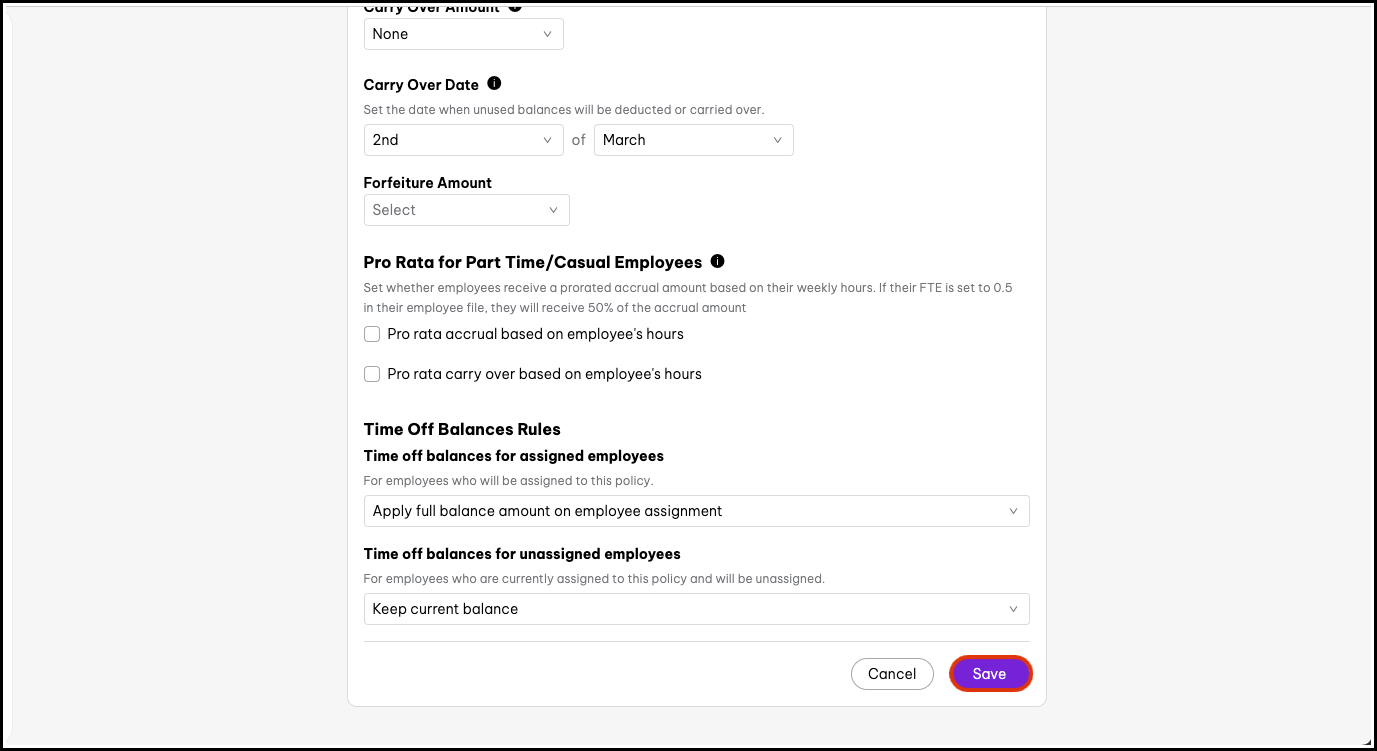The height and width of the screenshot is (751, 1377).
Task: Click the Pro Rata section info icon
Action: click(x=717, y=261)
